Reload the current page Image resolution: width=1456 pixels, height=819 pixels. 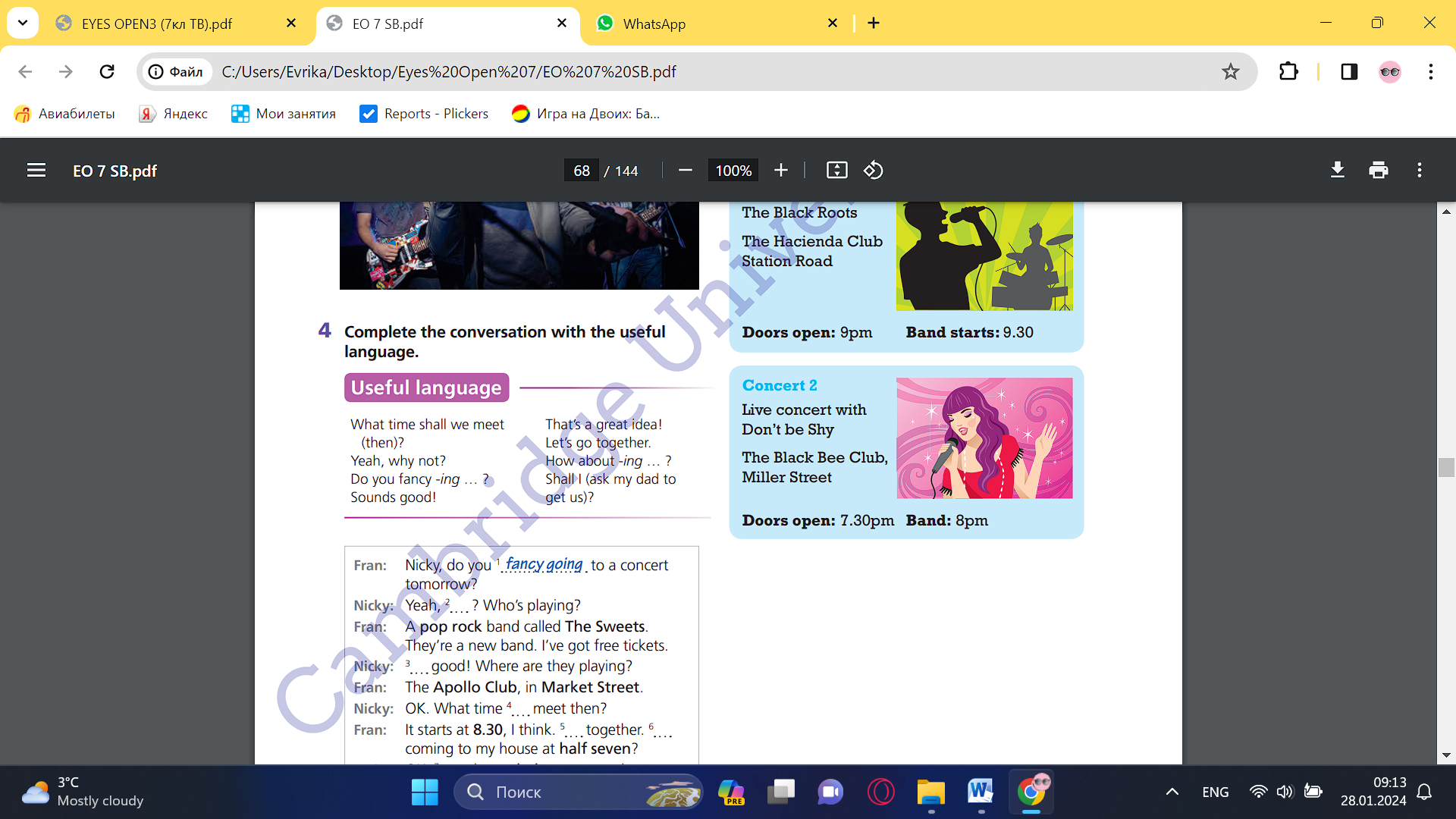coord(107,71)
